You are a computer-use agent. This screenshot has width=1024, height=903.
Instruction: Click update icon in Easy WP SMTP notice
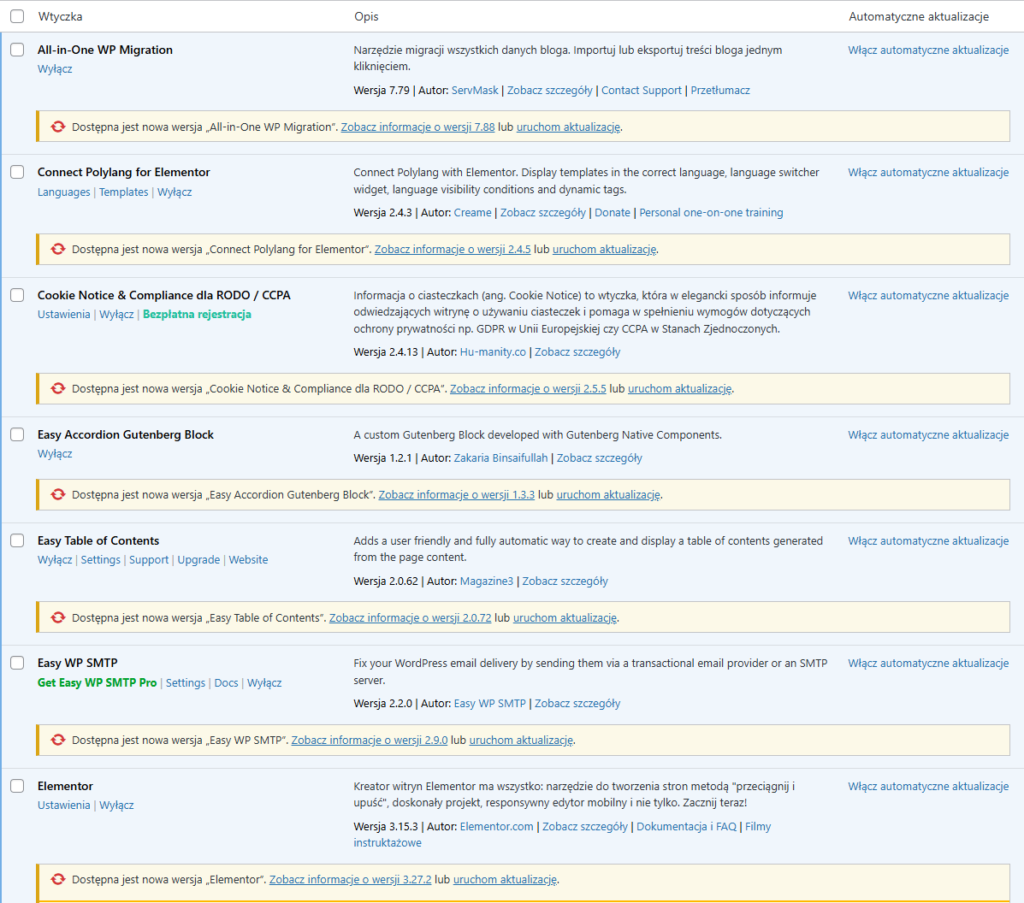pos(58,741)
